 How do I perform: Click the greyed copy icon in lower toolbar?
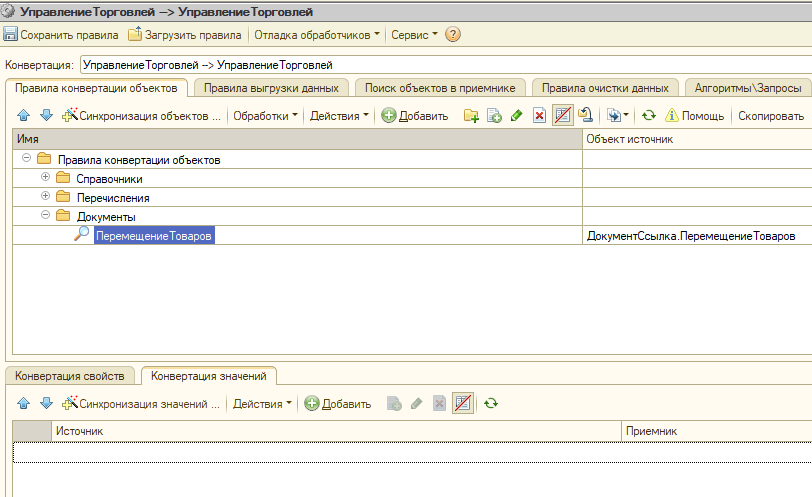394,403
